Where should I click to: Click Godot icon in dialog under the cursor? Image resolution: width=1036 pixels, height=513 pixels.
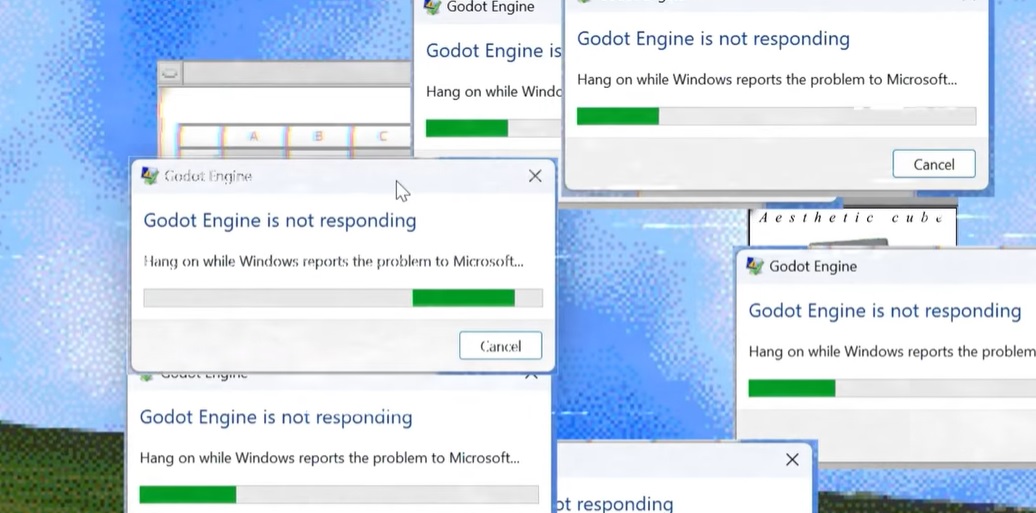pos(150,176)
